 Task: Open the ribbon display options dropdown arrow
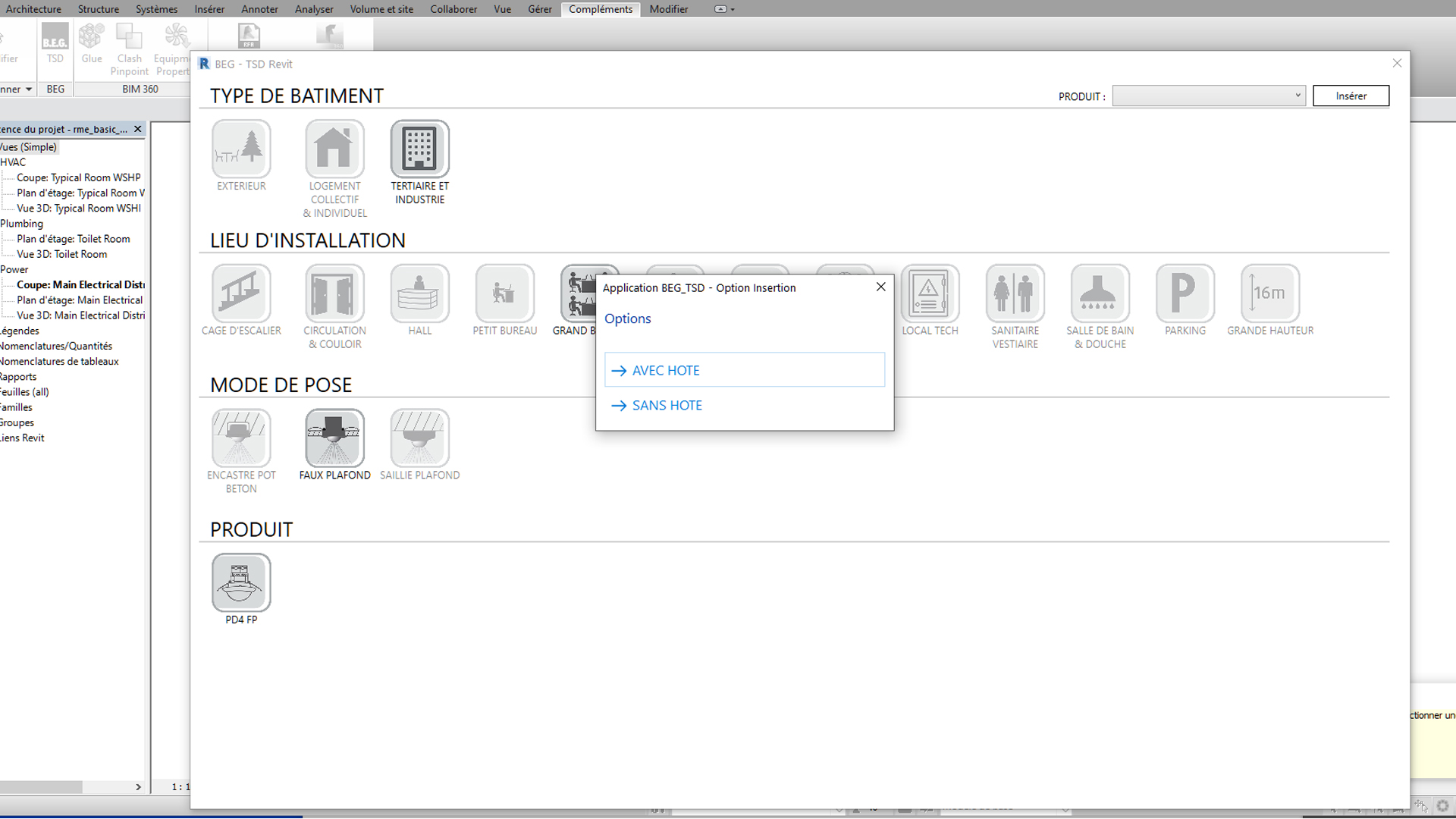coord(733,10)
